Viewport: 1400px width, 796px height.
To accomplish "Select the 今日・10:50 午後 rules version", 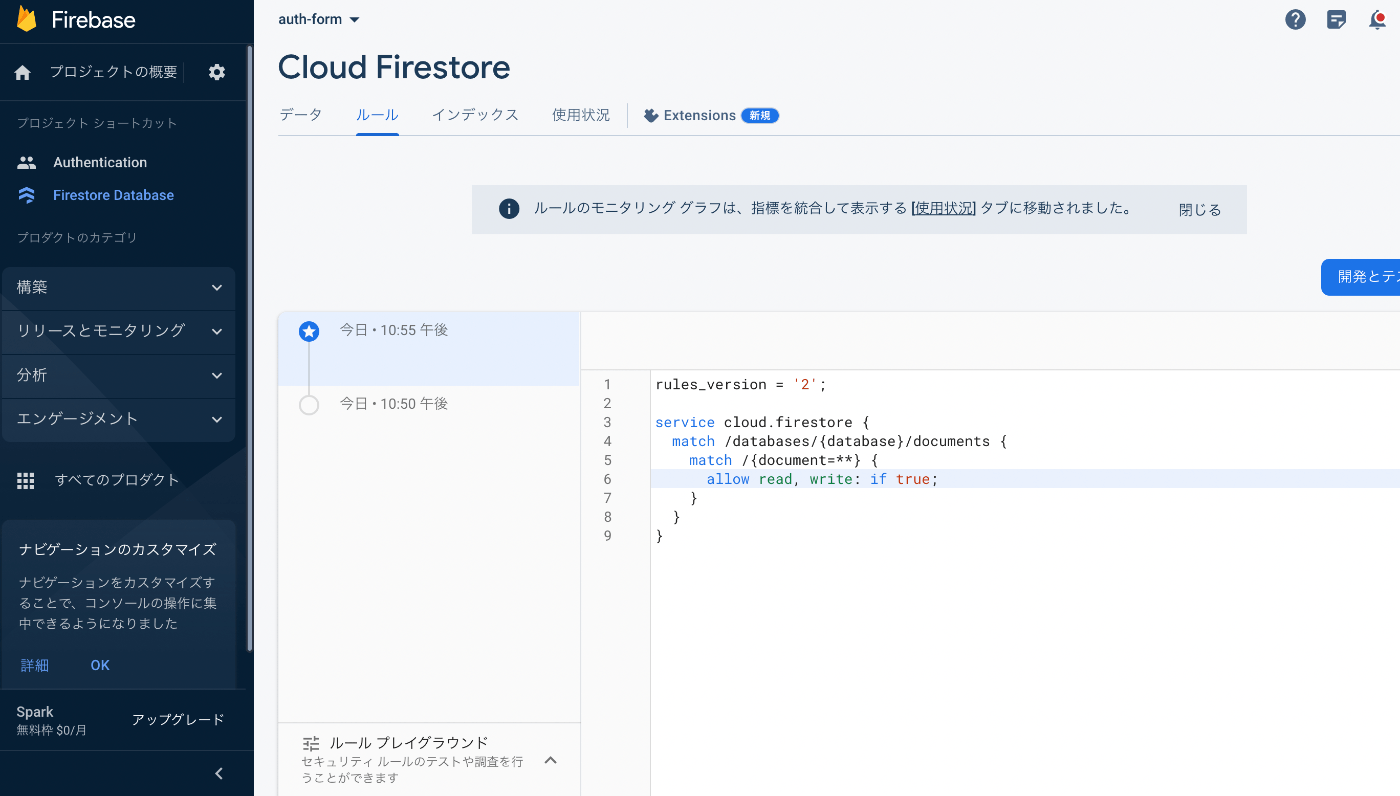I will pyautogui.click(x=393, y=403).
